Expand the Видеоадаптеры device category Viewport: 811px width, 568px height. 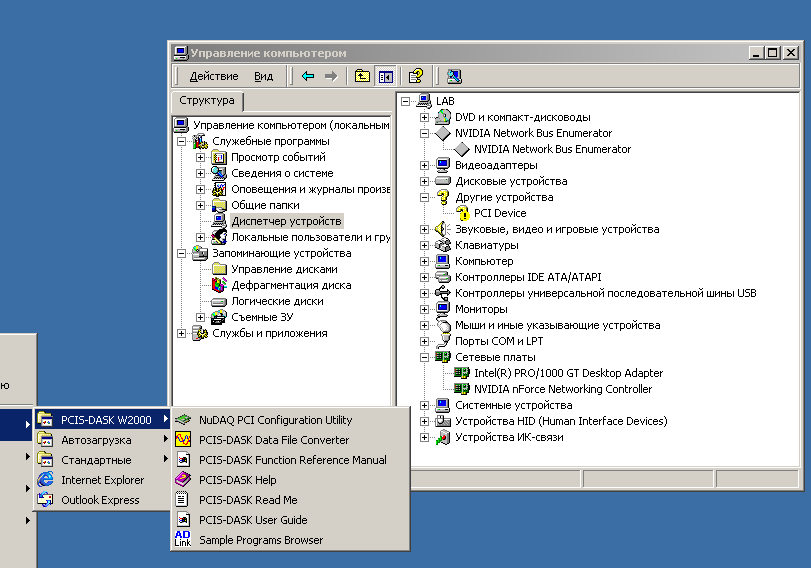click(x=425, y=165)
